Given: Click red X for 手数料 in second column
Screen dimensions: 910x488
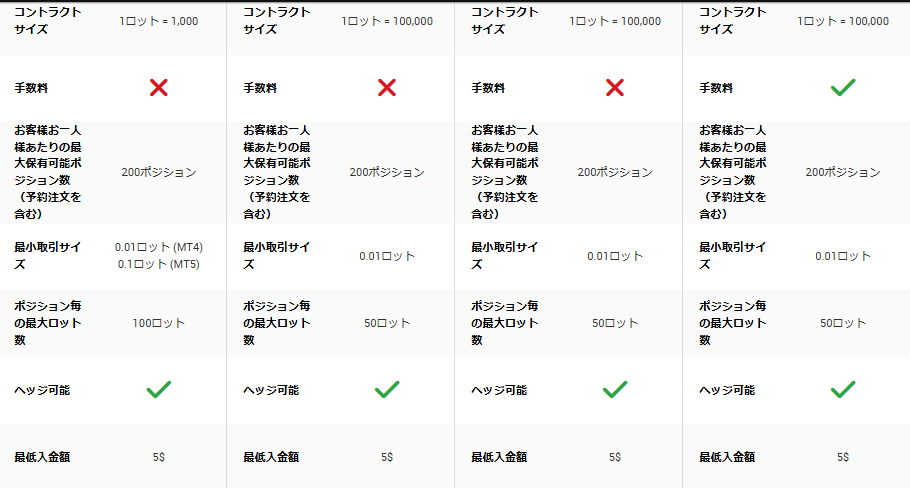Looking at the screenshot, I should coord(387,88).
